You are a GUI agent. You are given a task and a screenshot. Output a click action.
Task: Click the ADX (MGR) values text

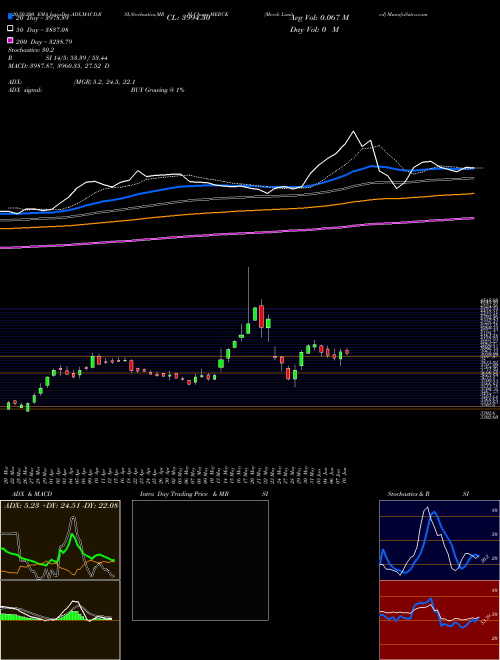(x=104, y=82)
